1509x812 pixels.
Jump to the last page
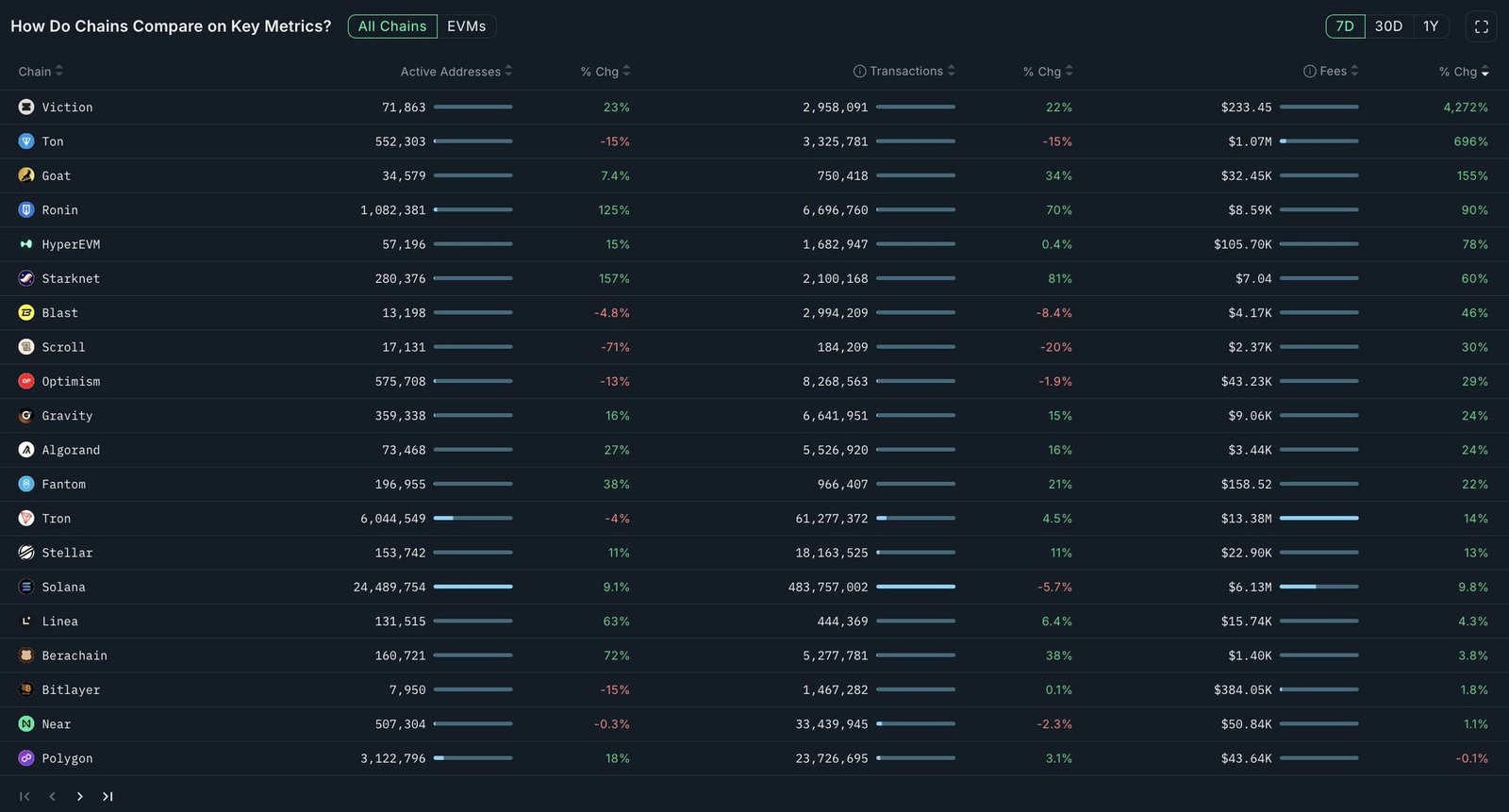108,797
